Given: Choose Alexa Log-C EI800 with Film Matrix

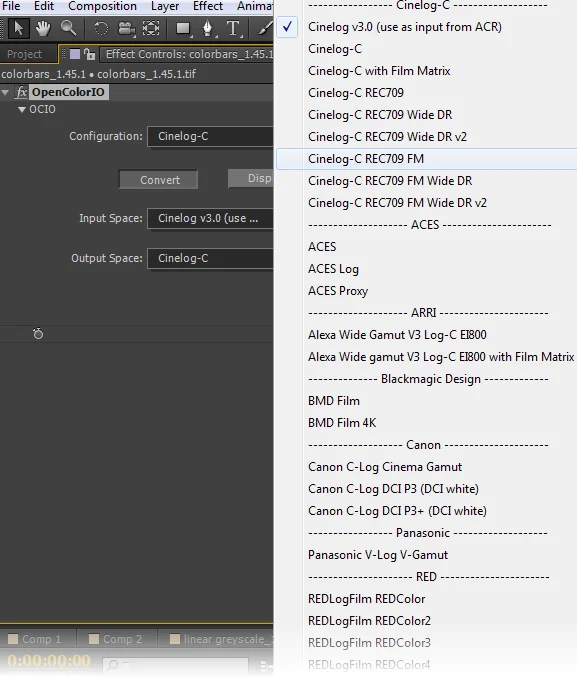Looking at the screenshot, I should (441, 357).
